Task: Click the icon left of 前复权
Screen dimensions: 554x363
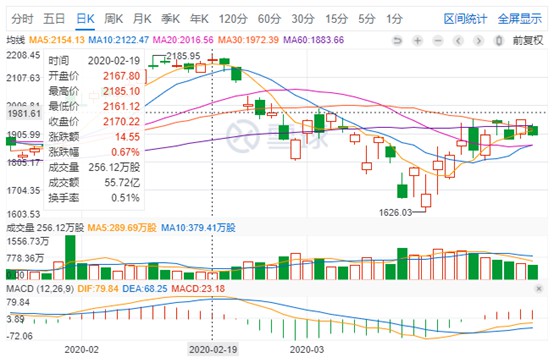Action: point(499,41)
